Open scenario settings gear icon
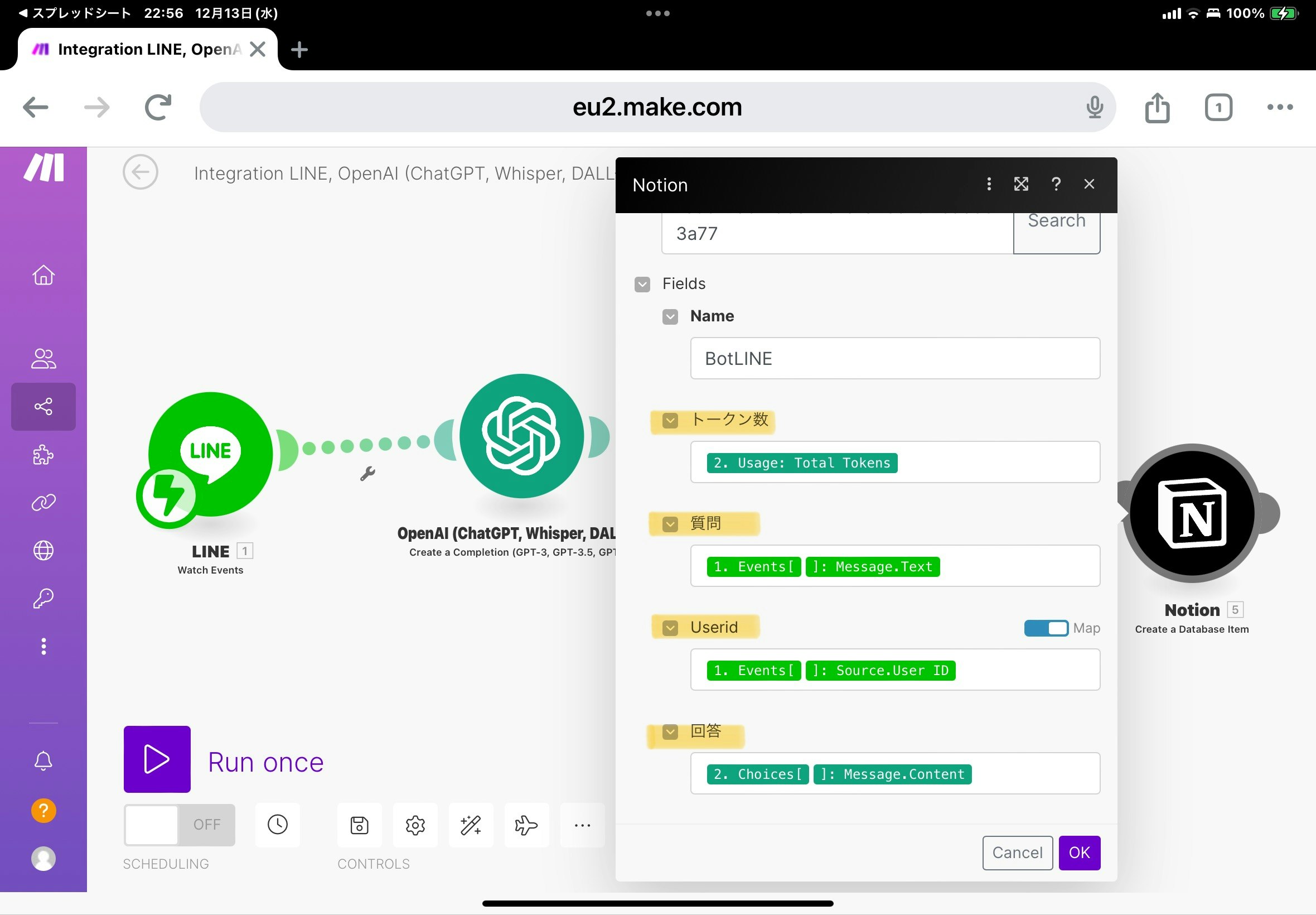The height and width of the screenshot is (915, 1316). click(415, 825)
